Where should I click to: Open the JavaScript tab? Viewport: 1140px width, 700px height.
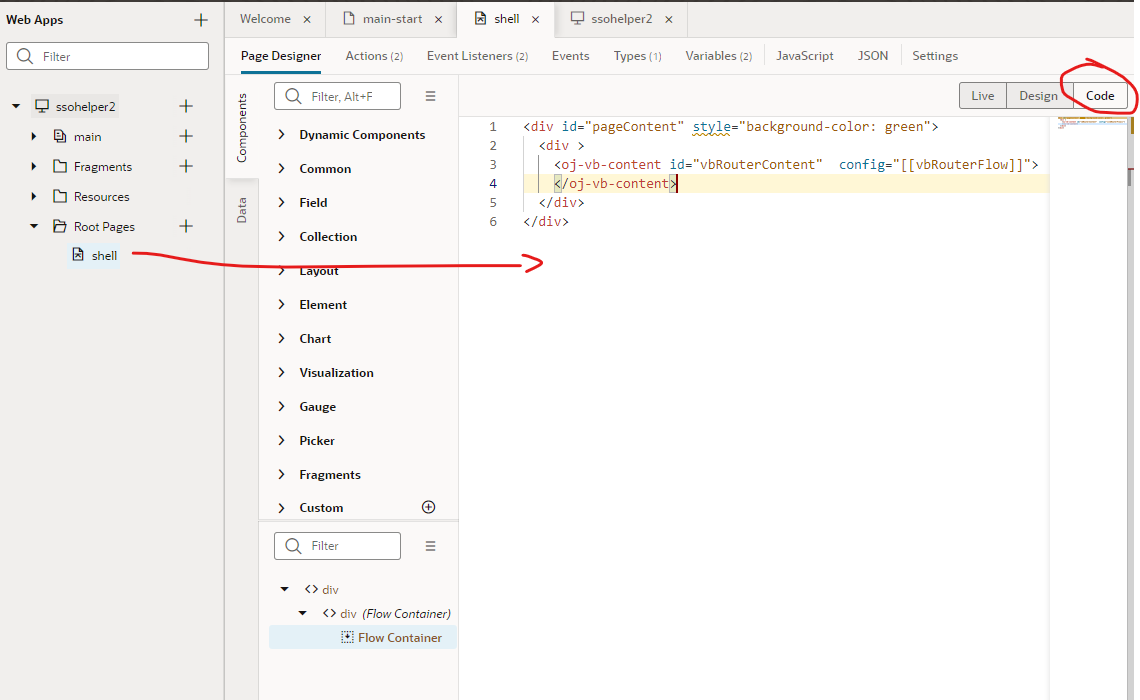pos(804,56)
